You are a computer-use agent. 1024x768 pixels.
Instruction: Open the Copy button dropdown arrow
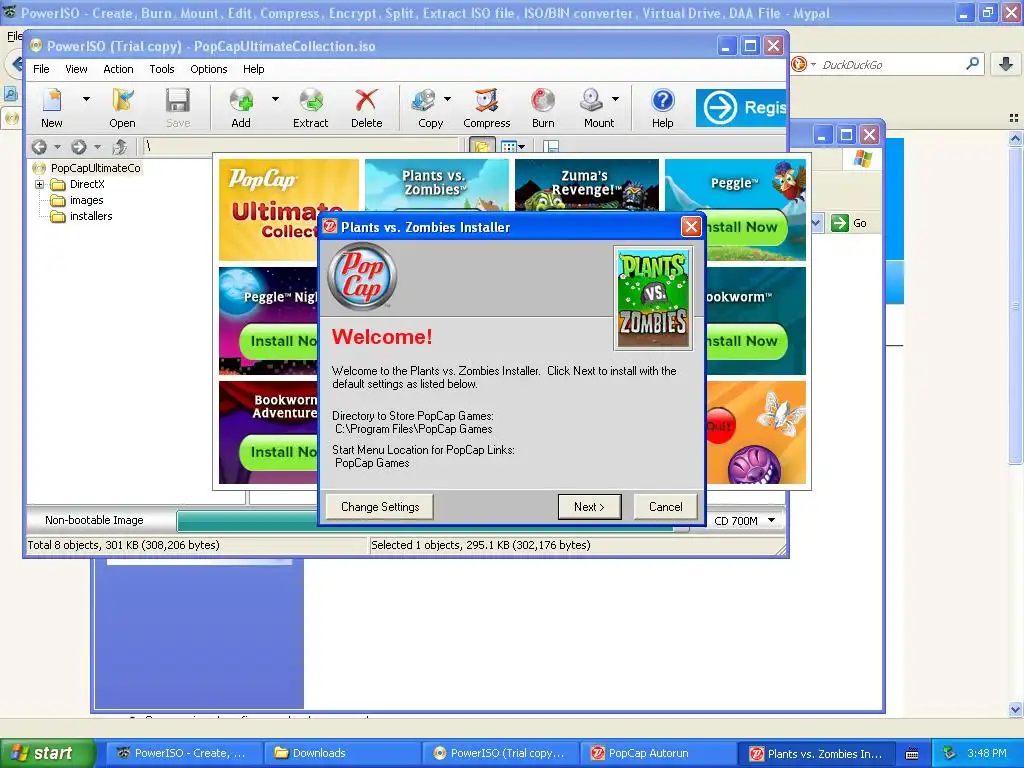point(447,99)
